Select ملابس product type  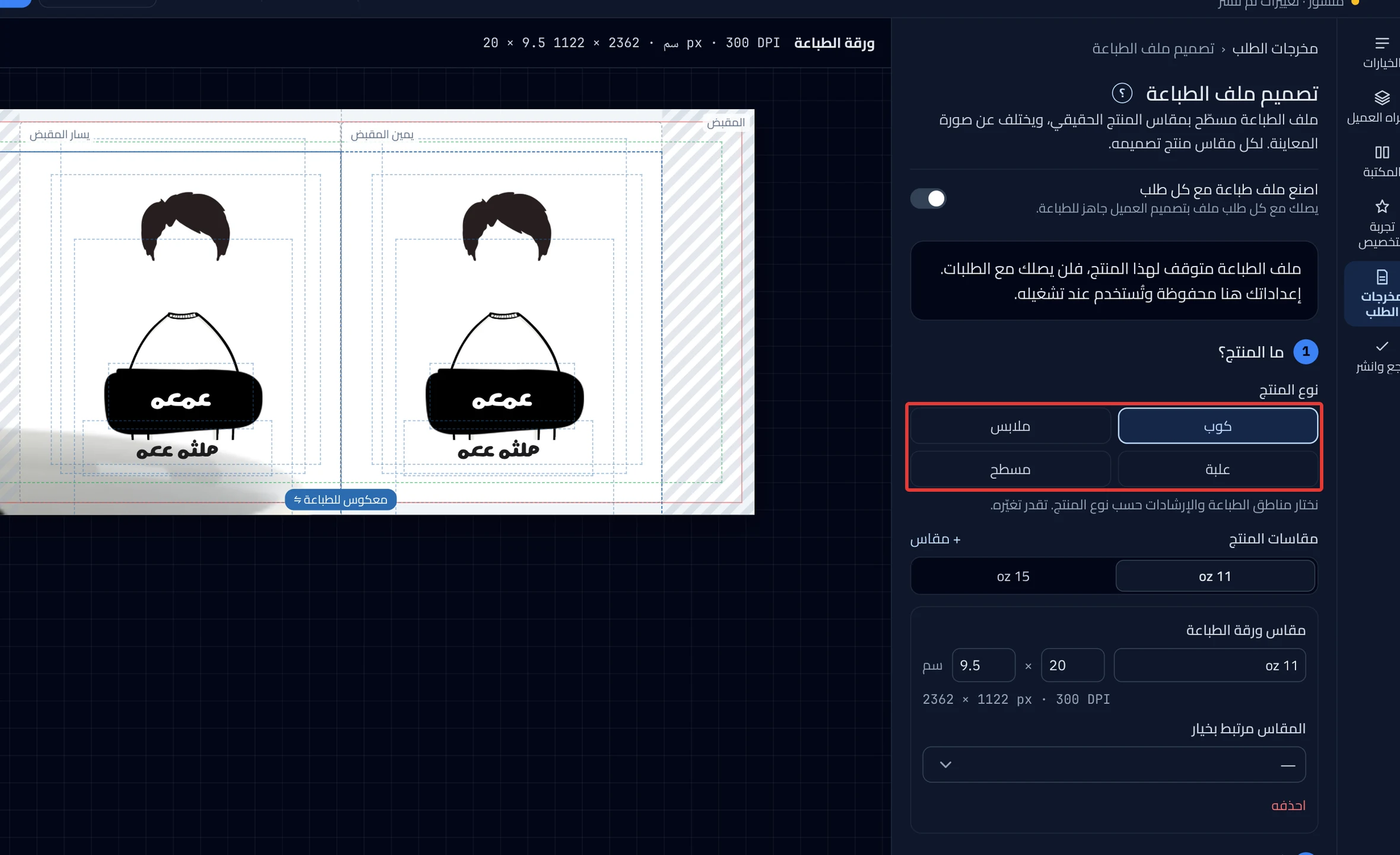[x=1010, y=426]
